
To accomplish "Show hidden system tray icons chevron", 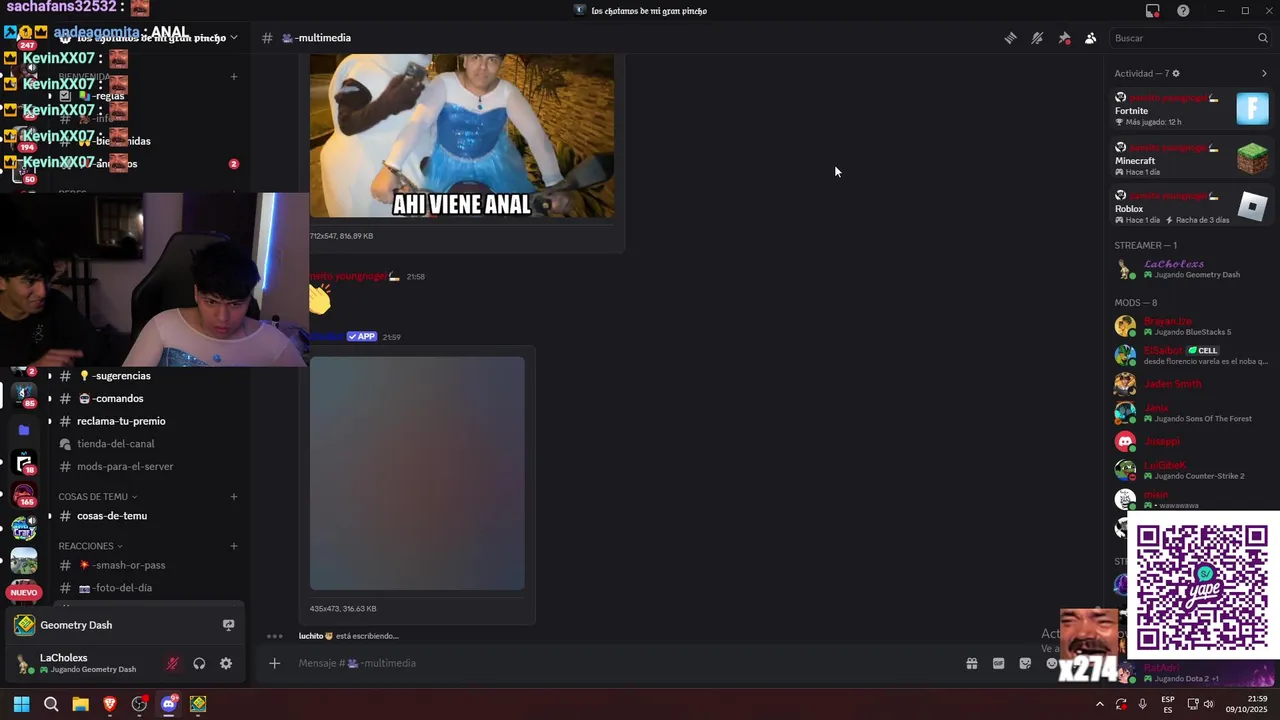I will 1099,704.
